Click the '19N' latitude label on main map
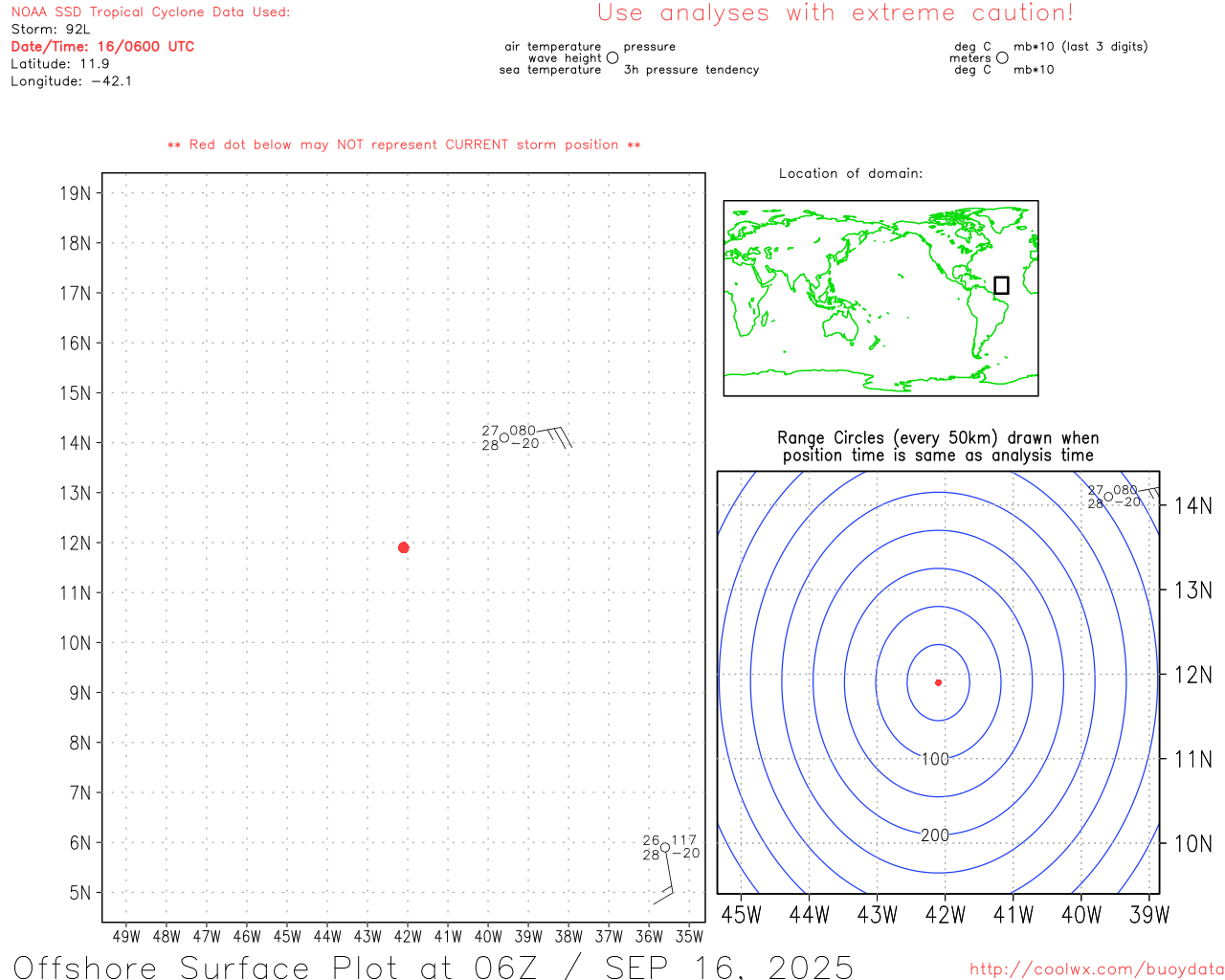The width and height of the screenshot is (1225, 980). (x=75, y=193)
